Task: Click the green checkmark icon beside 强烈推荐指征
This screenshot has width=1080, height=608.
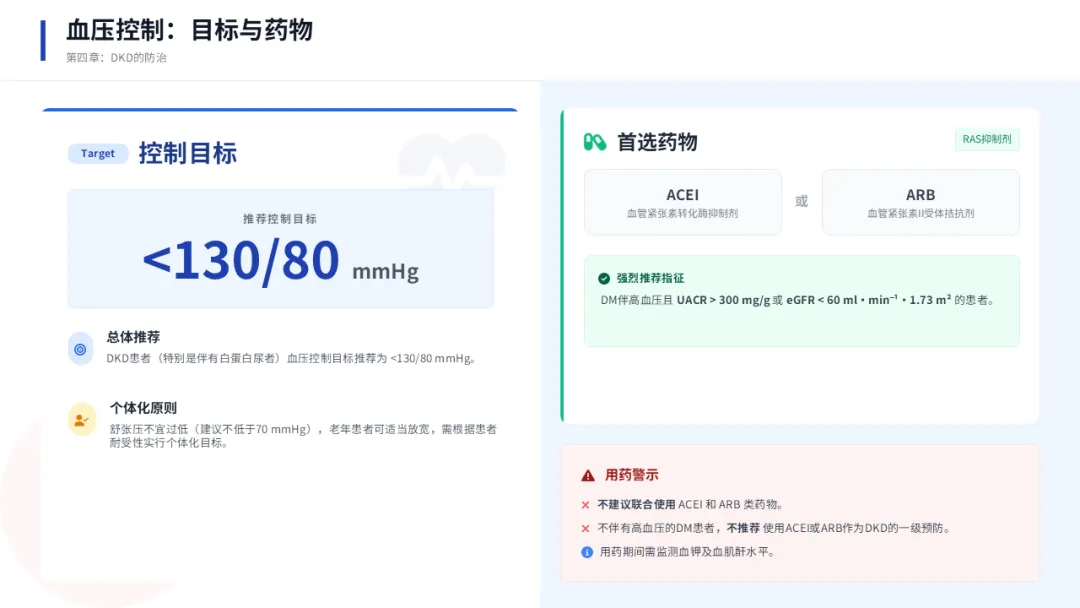Action: point(604,278)
